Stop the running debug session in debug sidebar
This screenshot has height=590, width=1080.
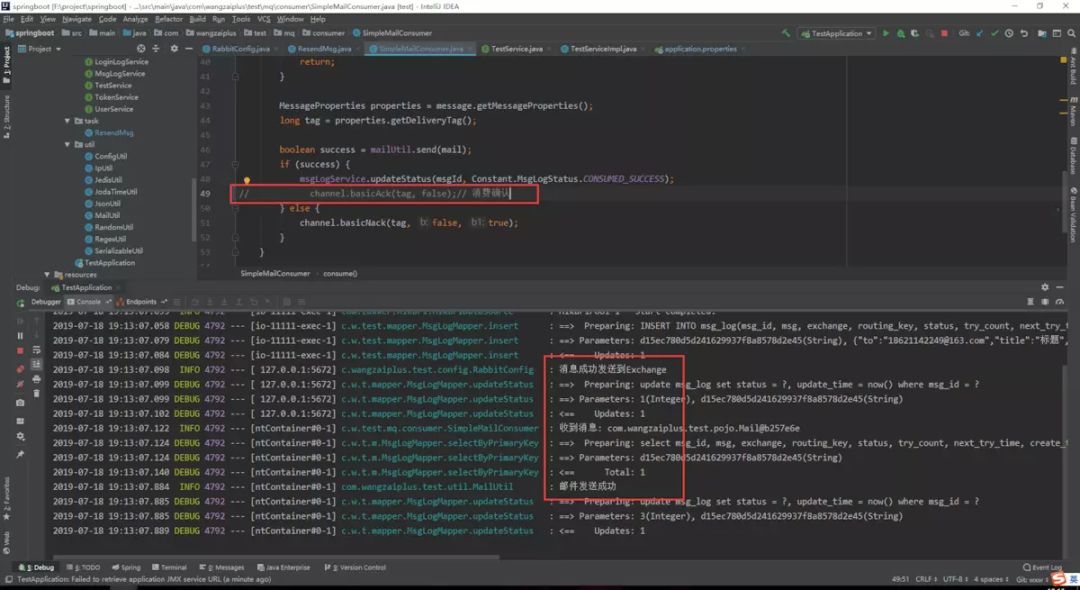coord(20,351)
